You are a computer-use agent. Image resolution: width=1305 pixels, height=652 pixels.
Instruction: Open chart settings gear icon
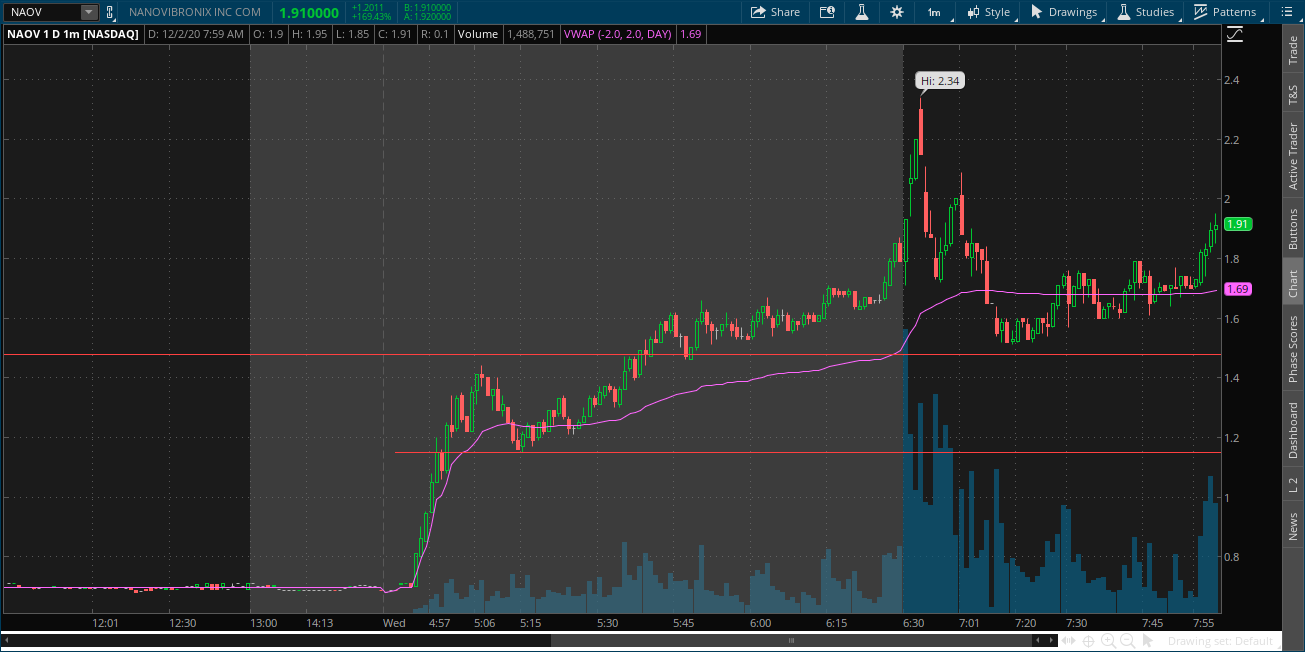[896, 12]
